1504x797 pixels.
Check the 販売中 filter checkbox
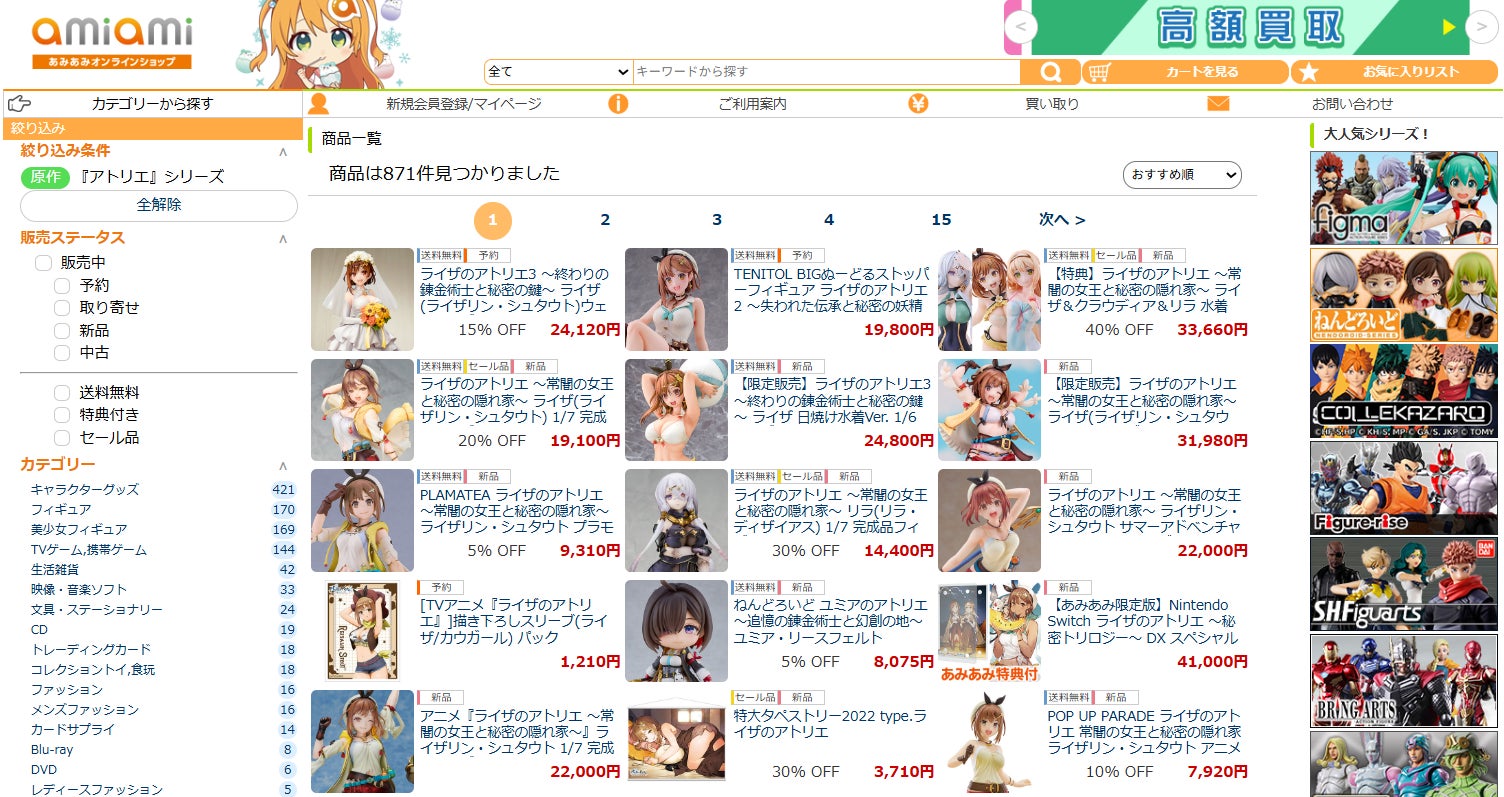point(43,263)
